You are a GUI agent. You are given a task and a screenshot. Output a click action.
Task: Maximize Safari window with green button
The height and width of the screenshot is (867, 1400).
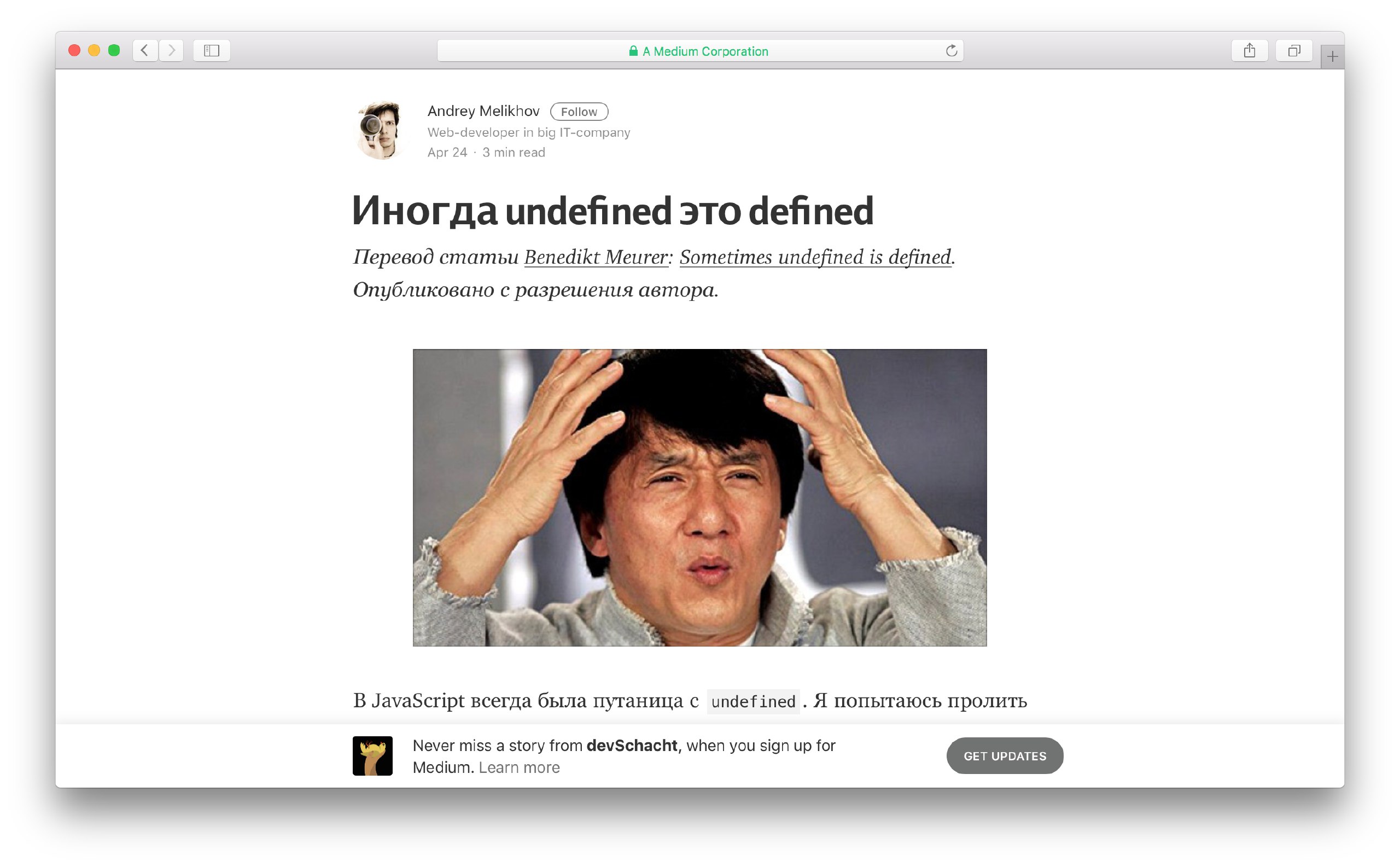[114, 50]
